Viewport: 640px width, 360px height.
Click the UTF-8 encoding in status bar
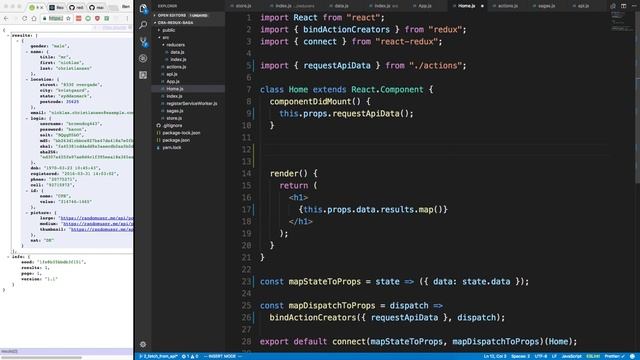[x=540, y=356]
